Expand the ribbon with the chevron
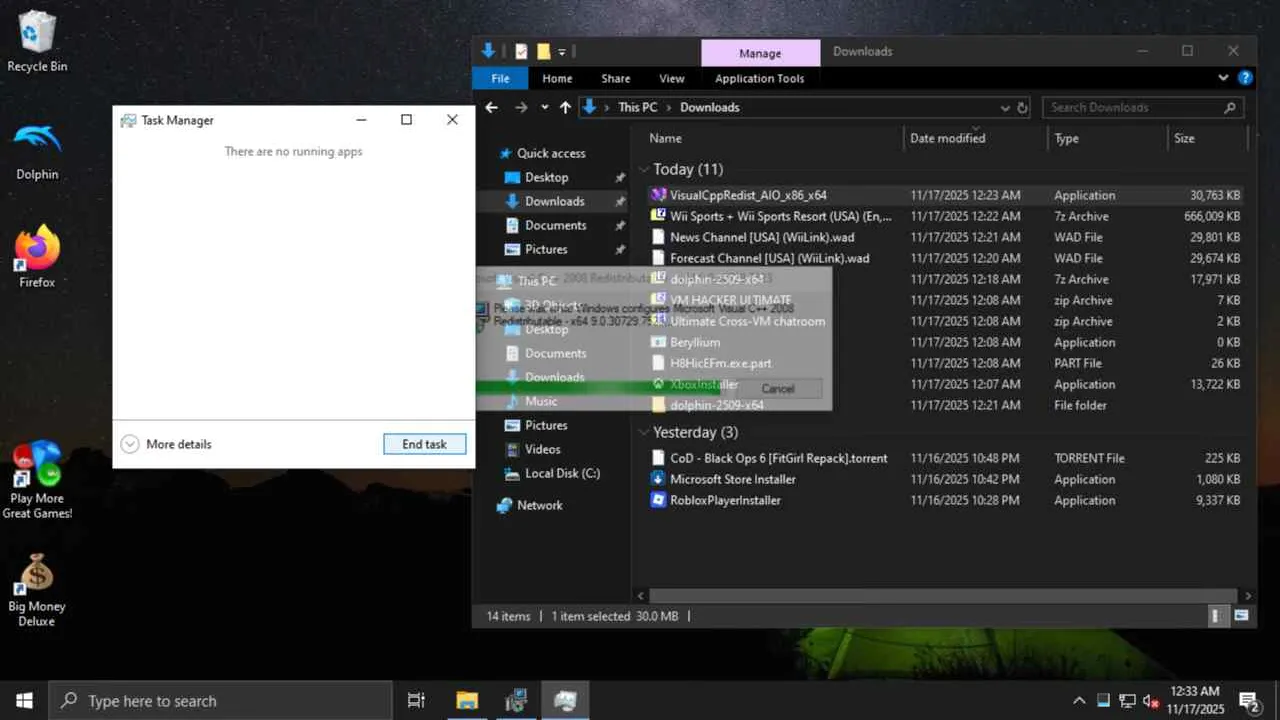The width and height of the screenshot is (1280, 720). coord(1223,78)
